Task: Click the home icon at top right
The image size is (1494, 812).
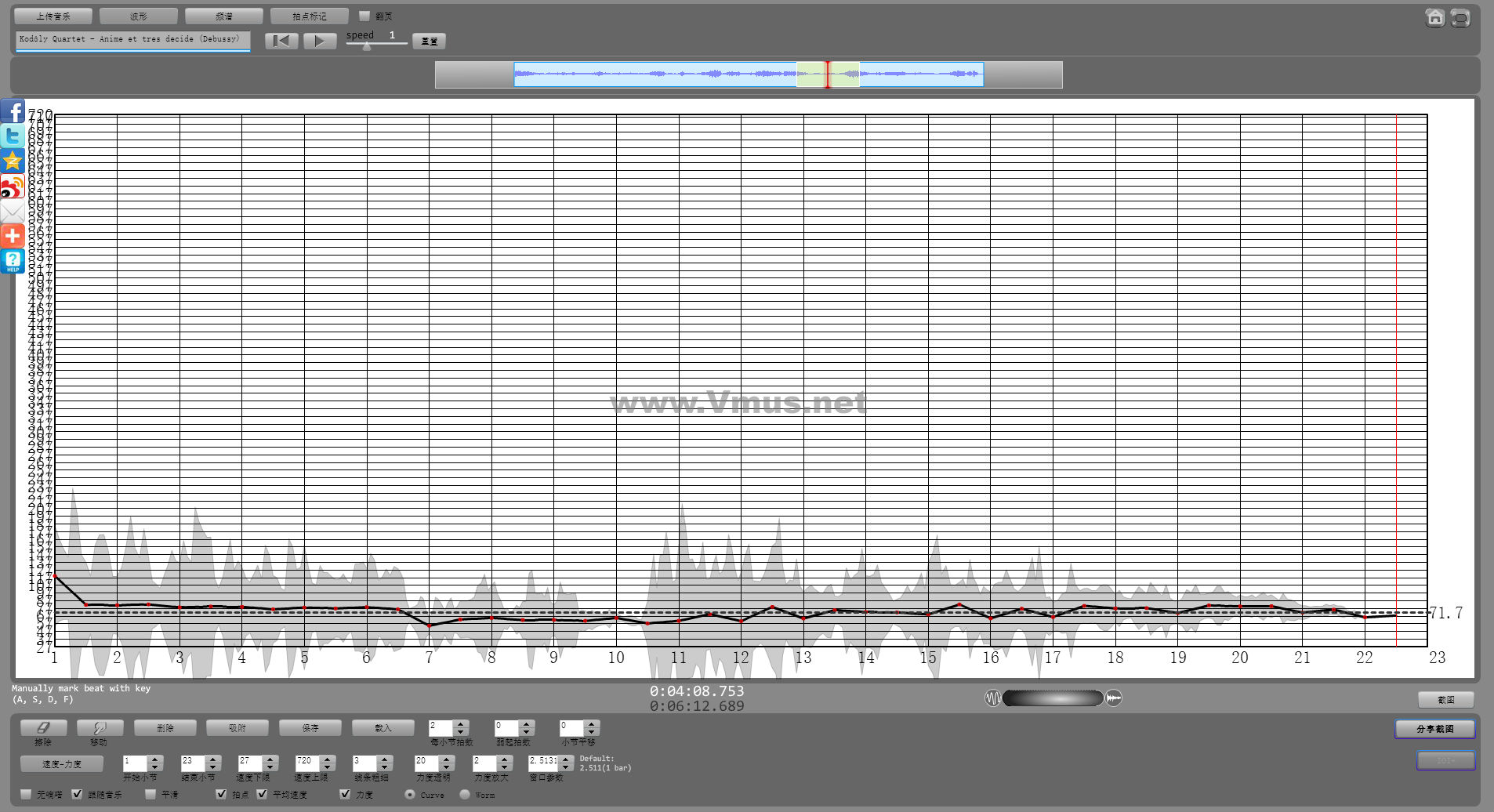Action: pyautogui.click(x=1434, y=18)
